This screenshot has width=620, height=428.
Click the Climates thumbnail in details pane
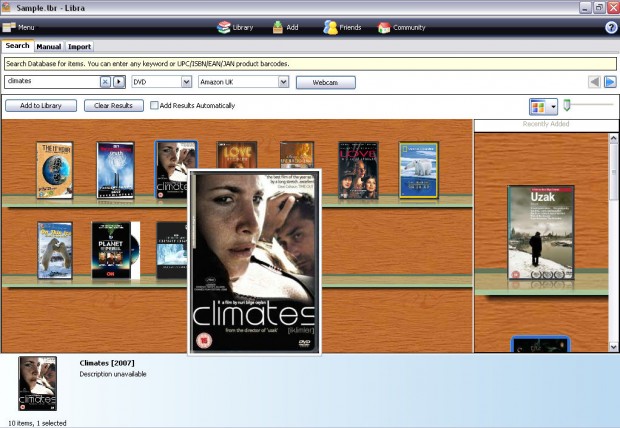pyautogui.click(x=38, y=383)
